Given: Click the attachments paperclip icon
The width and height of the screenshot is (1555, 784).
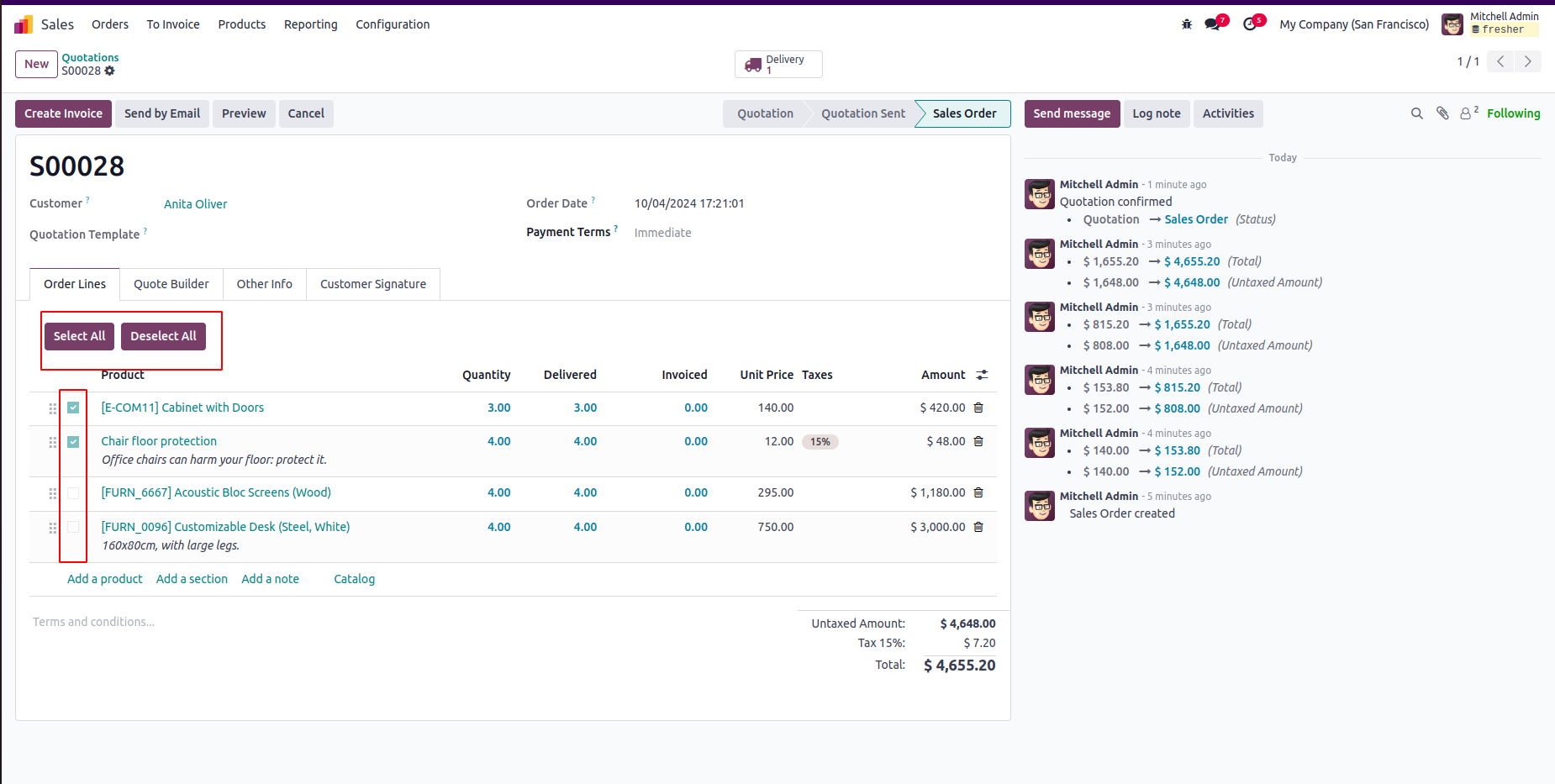Looking at the screenshot, I should pyautogui.click(x=1442, y=113).
